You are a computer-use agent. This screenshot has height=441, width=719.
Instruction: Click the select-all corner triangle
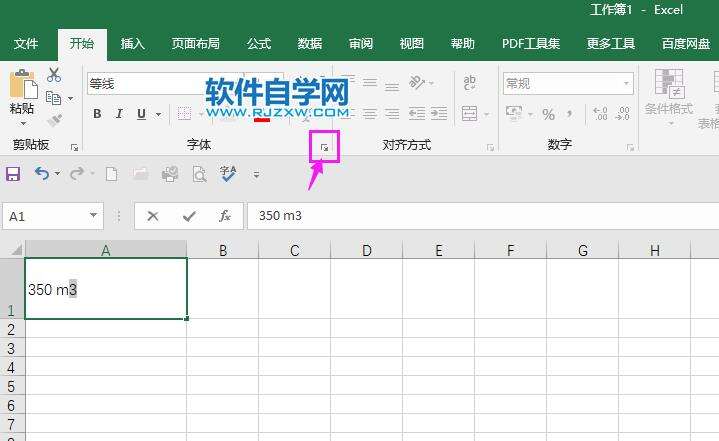coord(16,250)
